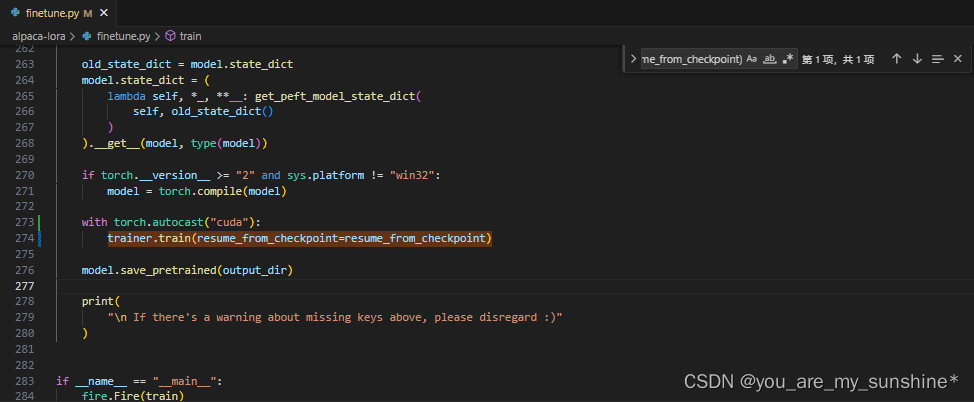
Task: Open the train function breadcrumb
Action: [x=190, y=36]
